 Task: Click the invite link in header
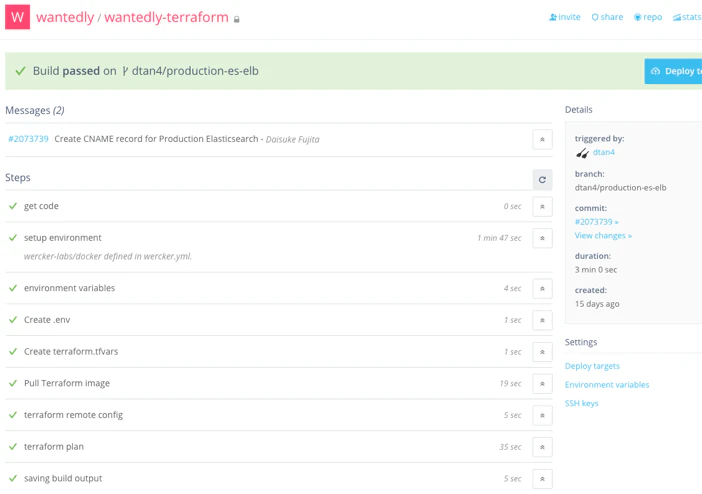pos(565,17)
